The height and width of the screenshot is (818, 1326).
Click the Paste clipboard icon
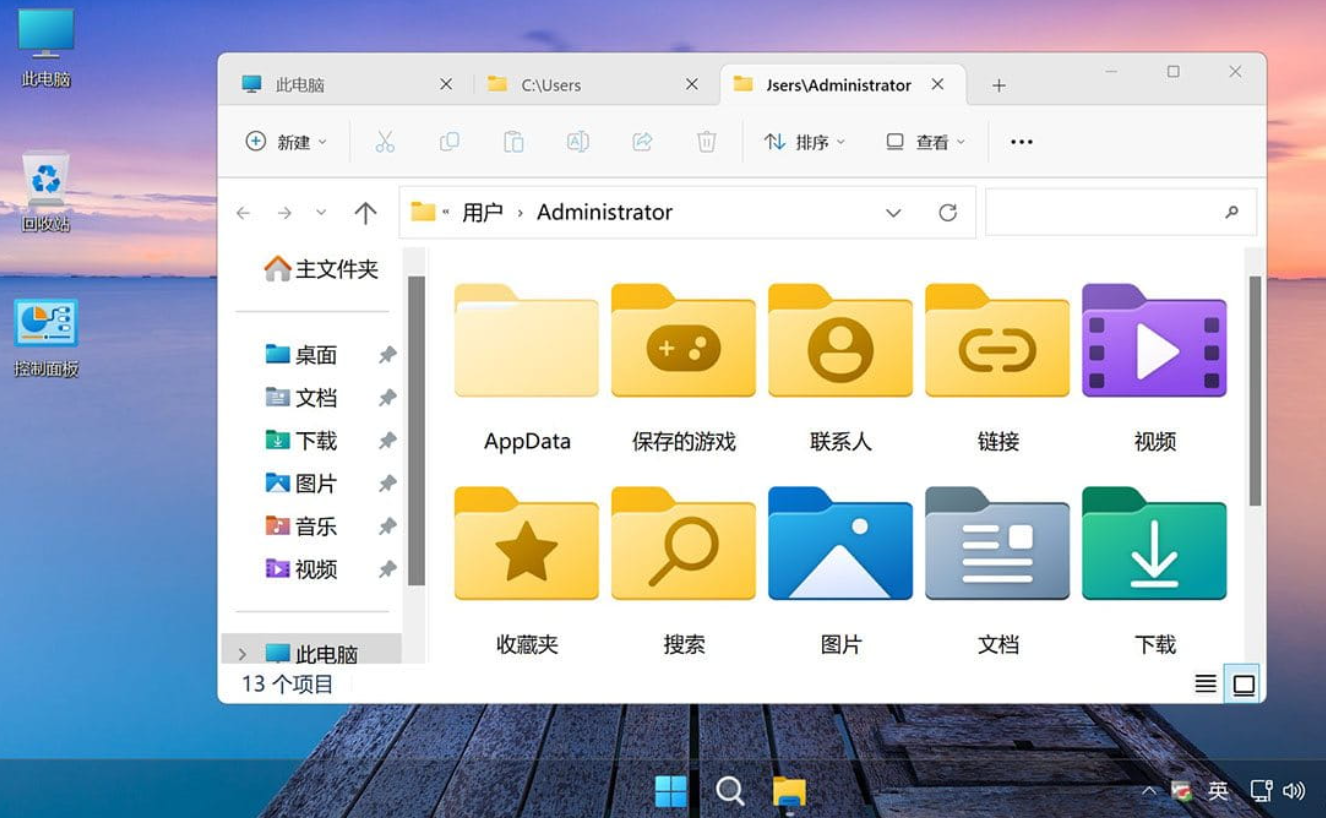click(513, 142)
